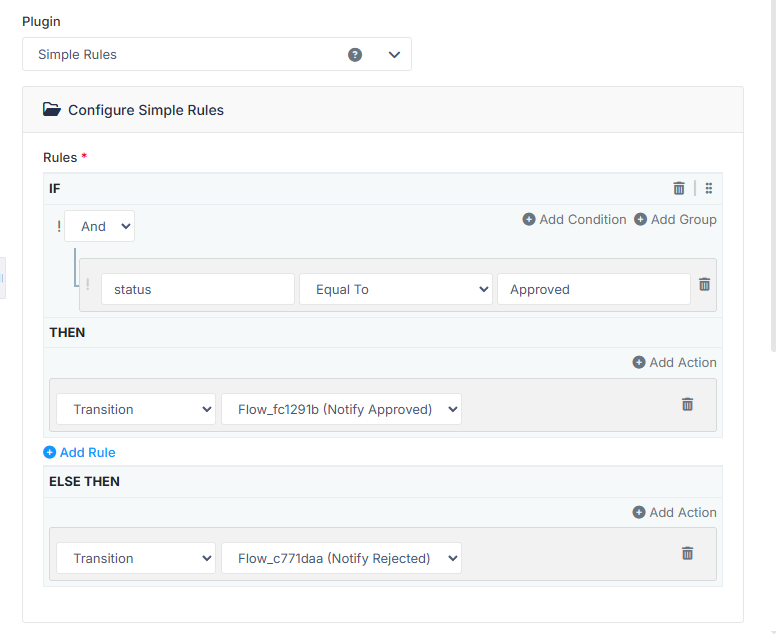The image size is (776, 639).
Task: Click Add Action under ELSE THEN section
Action: click(x=675, y=512)
